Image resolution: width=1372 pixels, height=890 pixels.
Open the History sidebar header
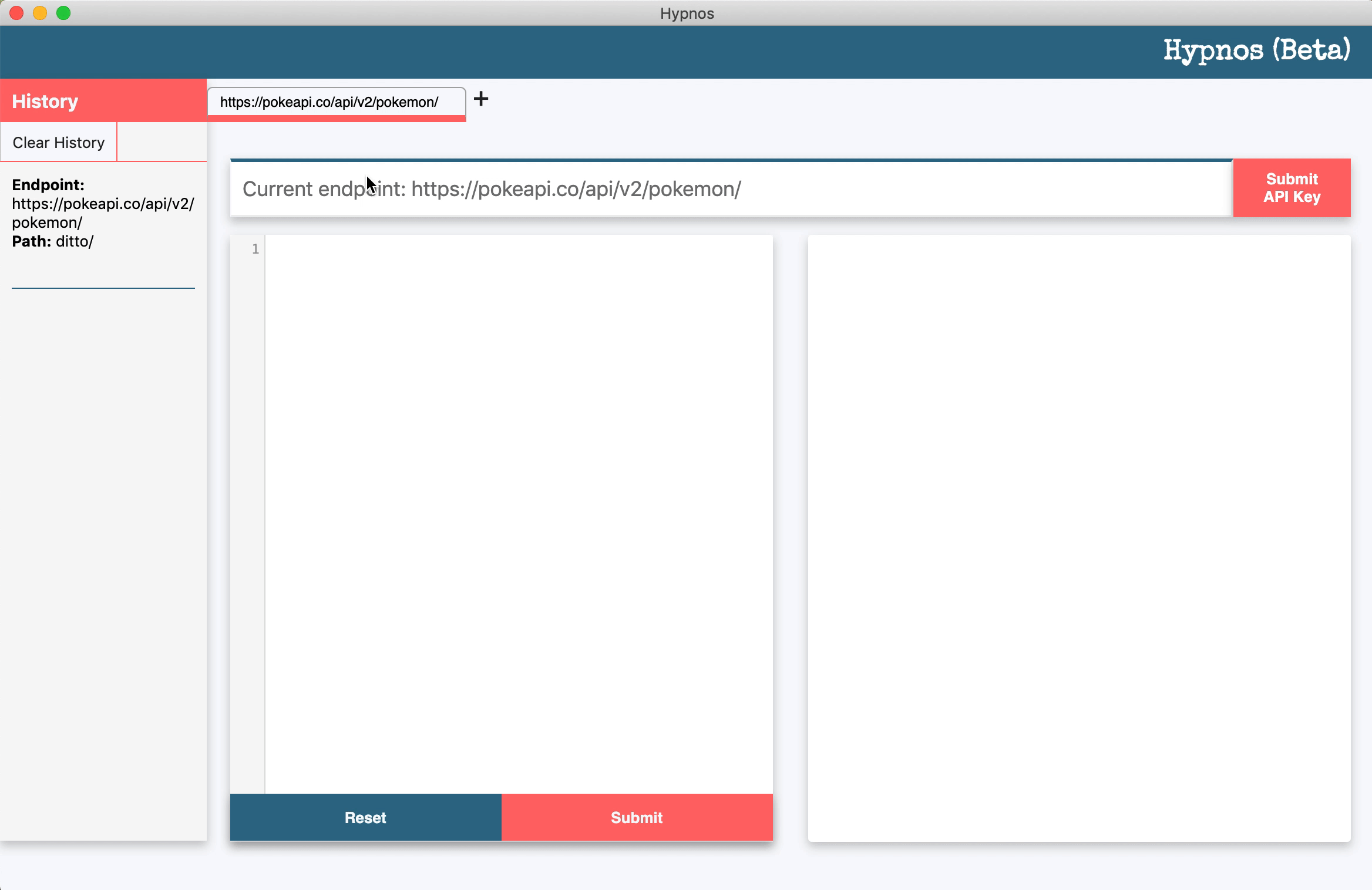(45, 101)
